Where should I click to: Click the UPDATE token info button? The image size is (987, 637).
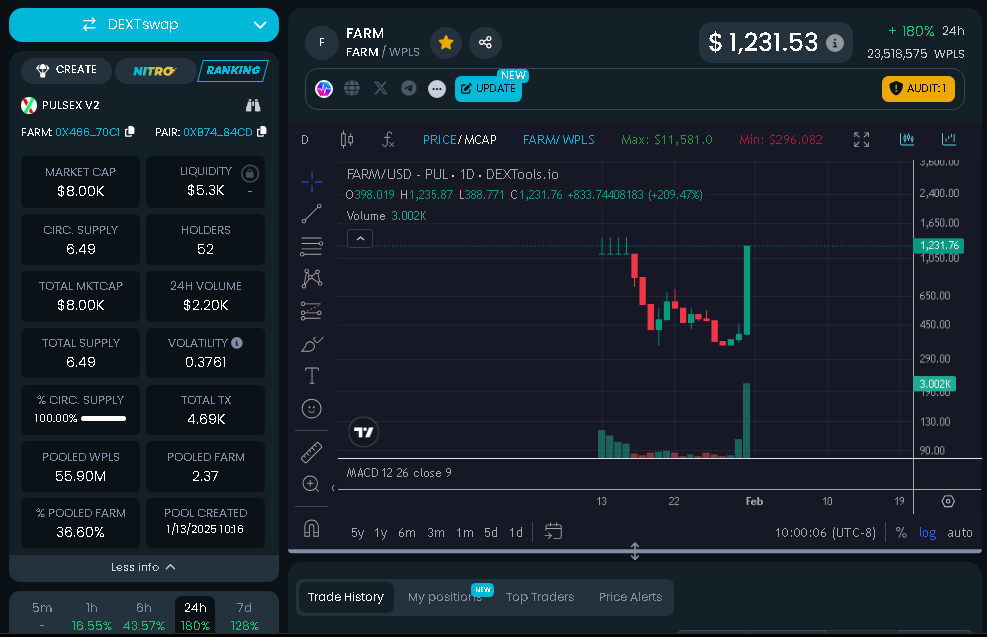(x=488, y=89)
